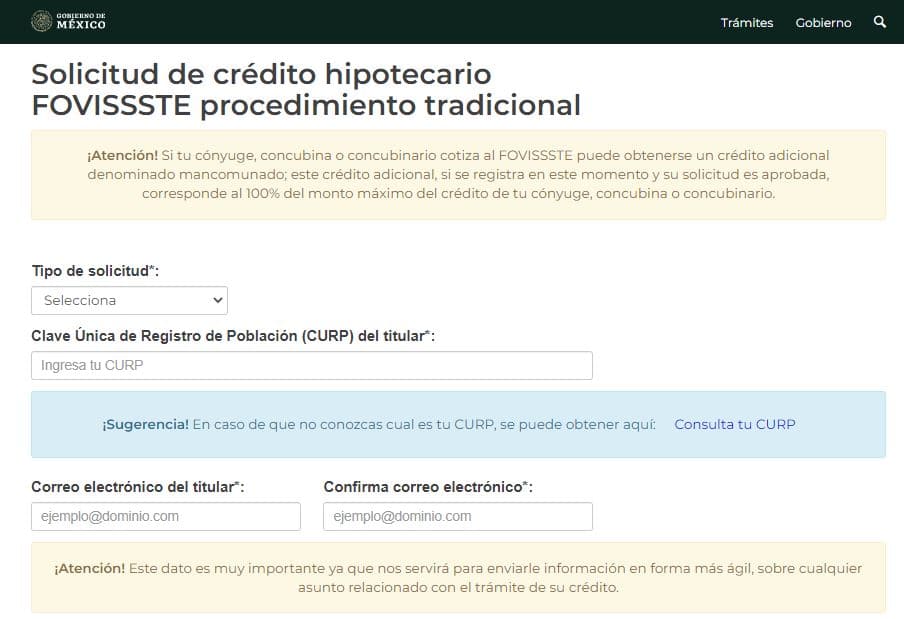Open the search magnifier icon

(x=880, y=22)
